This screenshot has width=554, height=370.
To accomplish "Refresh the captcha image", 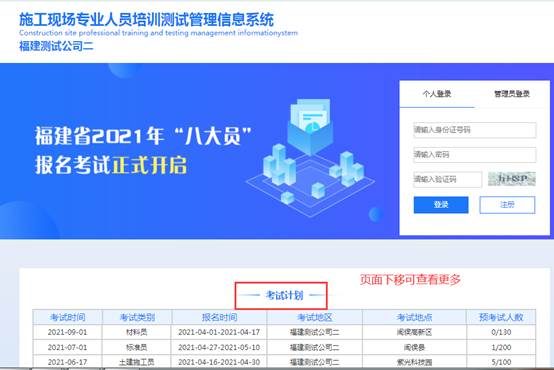I will click(x=512, y=179).
